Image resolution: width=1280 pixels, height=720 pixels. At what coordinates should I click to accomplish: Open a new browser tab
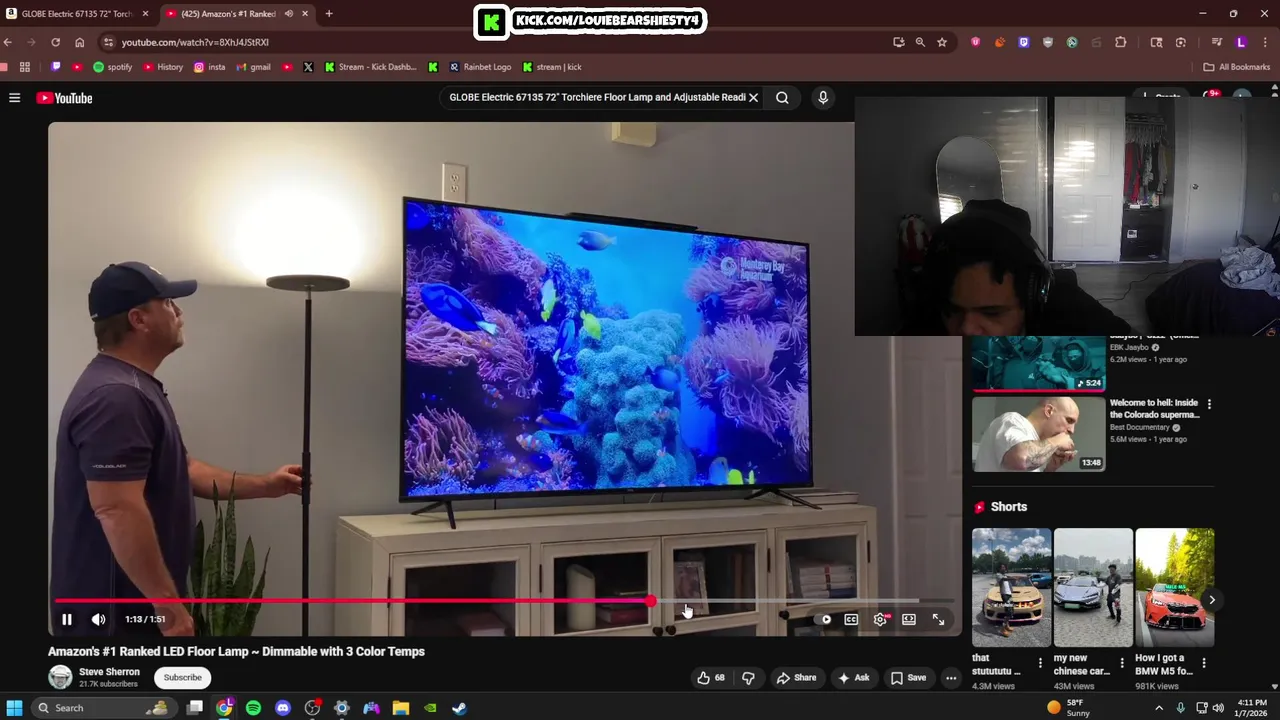pyautogui.click(x=329, y=14)
